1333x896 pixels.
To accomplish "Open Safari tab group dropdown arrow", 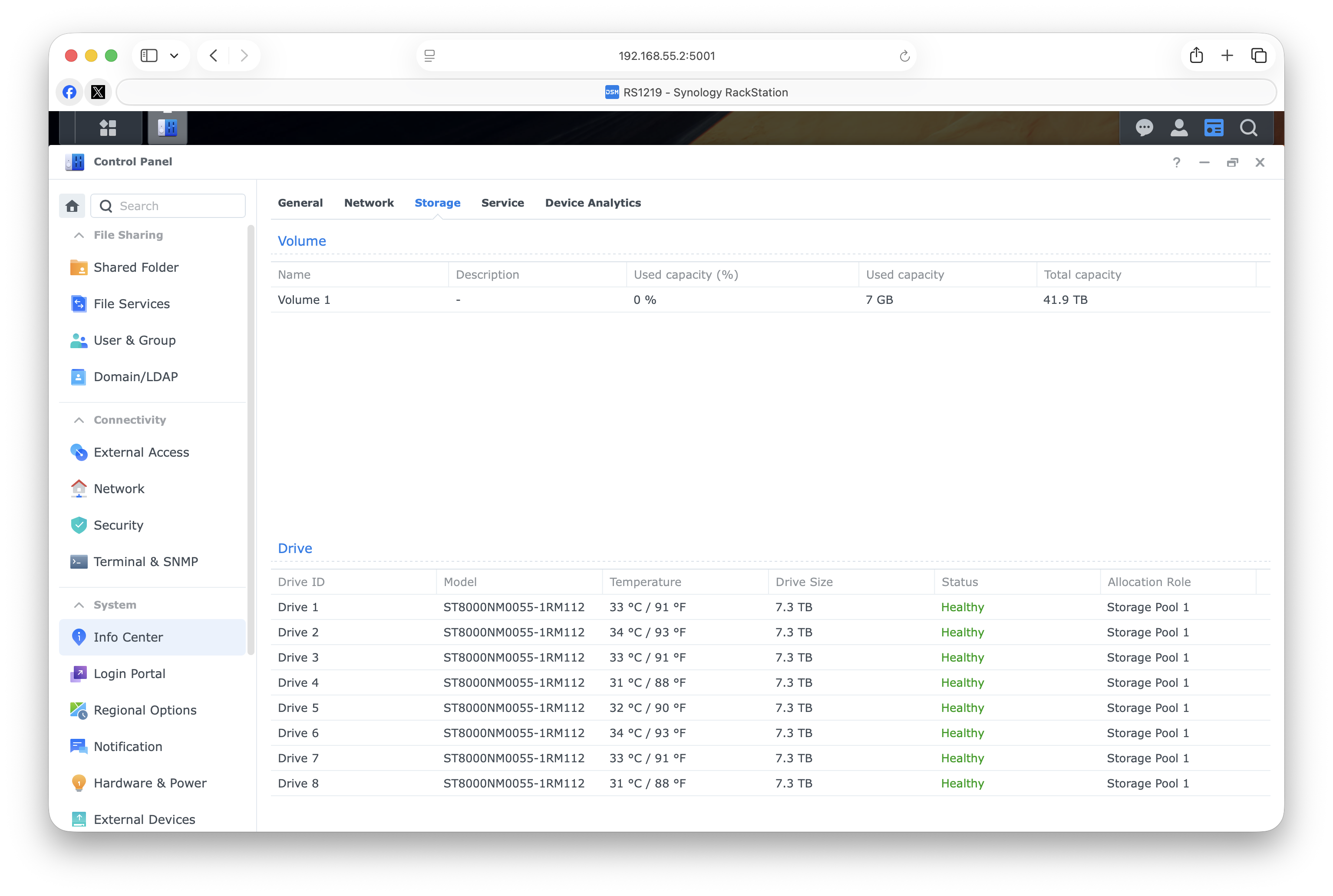I will pos(175,56).
